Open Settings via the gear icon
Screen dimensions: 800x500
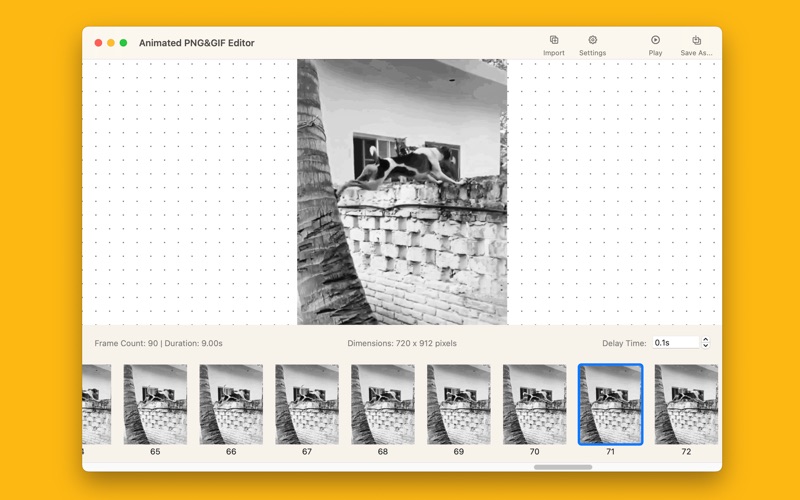click(592, 41)
